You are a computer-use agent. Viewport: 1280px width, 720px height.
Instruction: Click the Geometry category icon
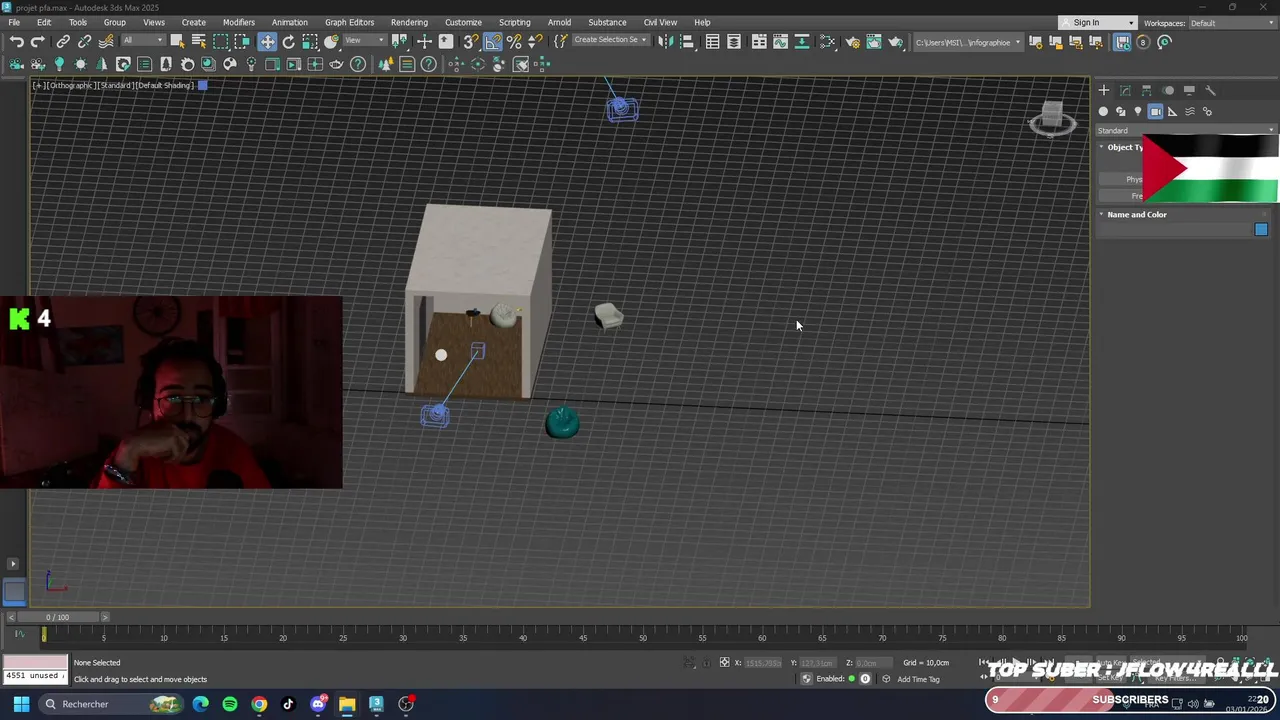1103,112
